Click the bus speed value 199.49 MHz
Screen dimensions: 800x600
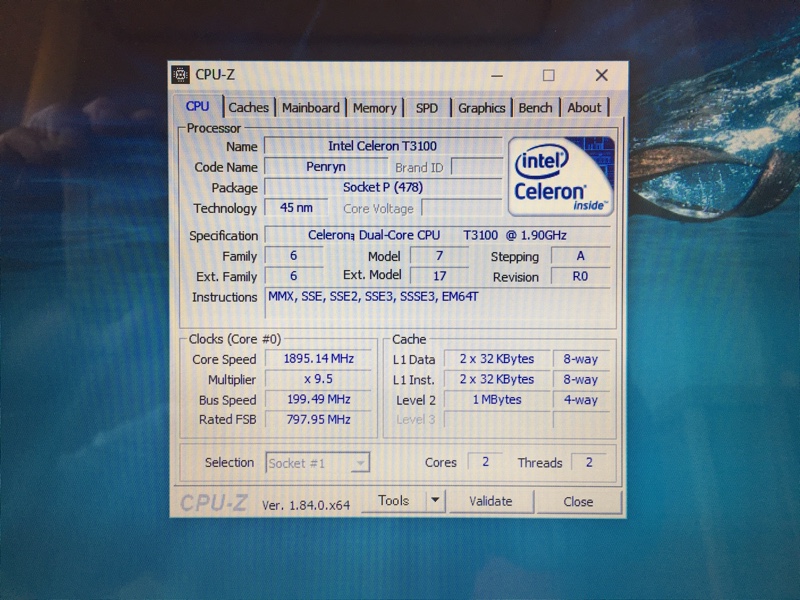(318, 399)
